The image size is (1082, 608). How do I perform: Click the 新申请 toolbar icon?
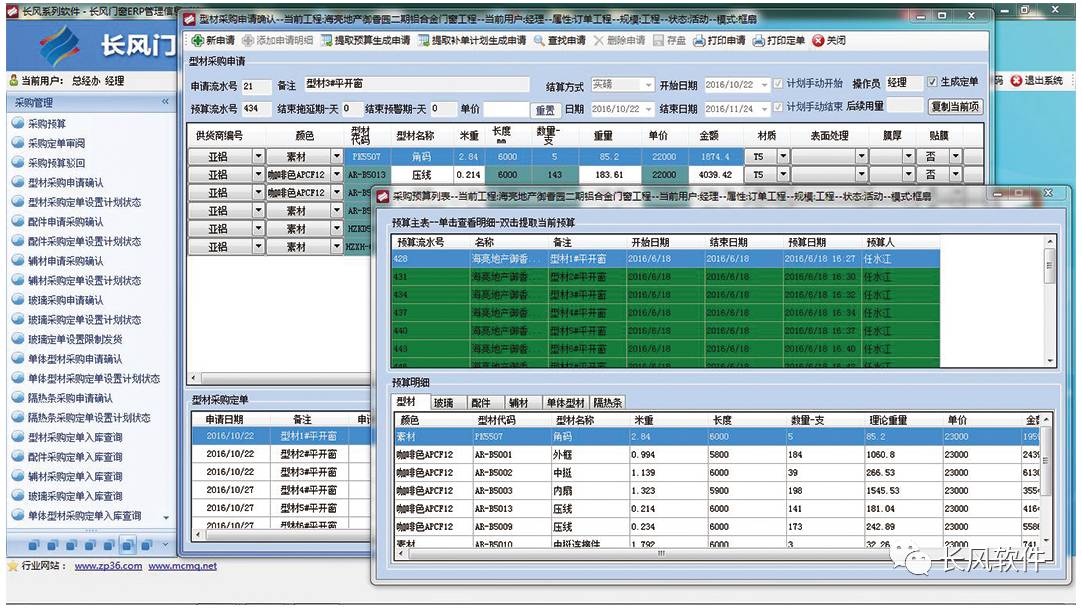point(197,41)
